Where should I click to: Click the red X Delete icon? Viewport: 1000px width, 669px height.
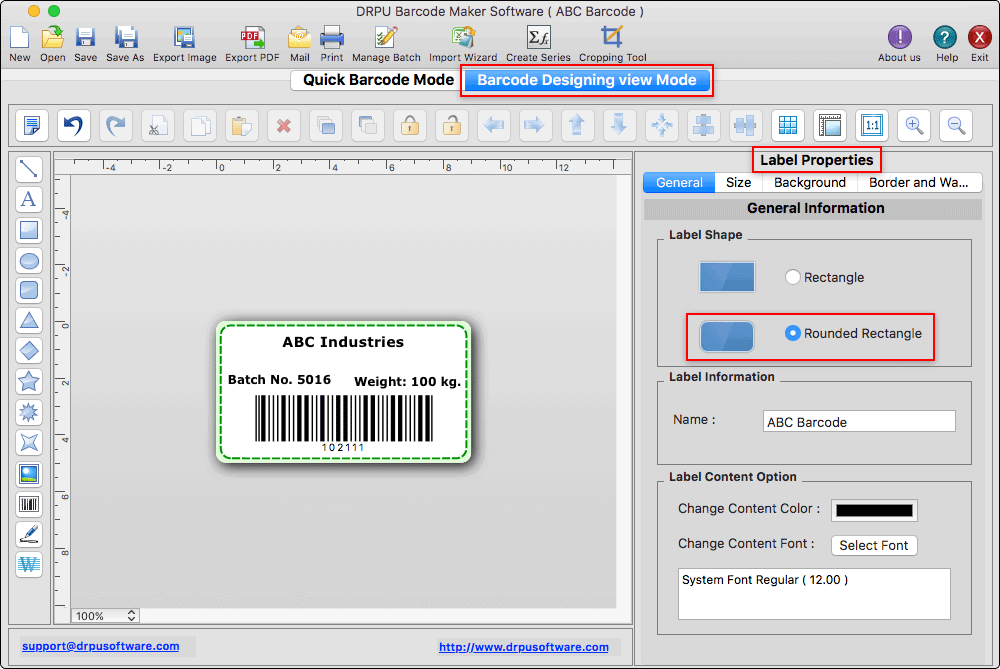click(x=284, y=125)
